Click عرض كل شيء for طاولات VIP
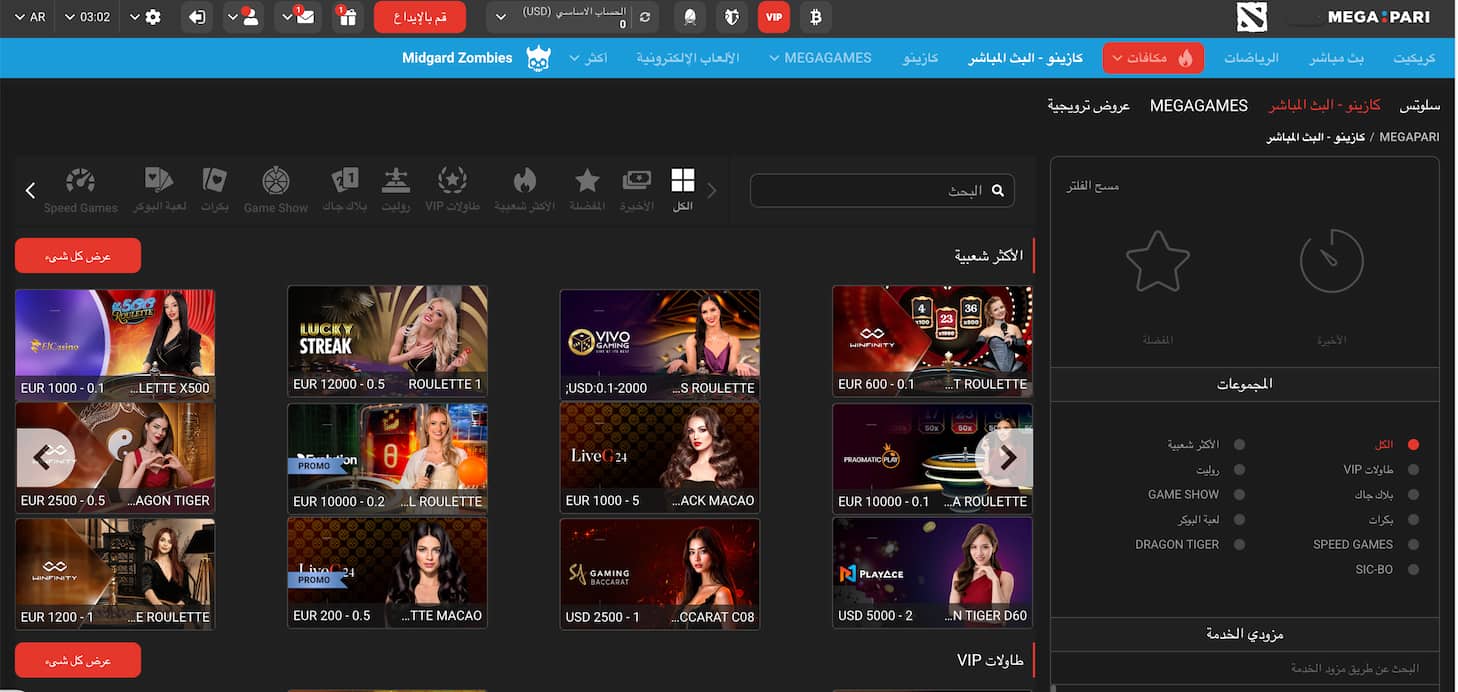Image resolution: width=1458 pixels, height=692 pixels. [x=78, y=660]
